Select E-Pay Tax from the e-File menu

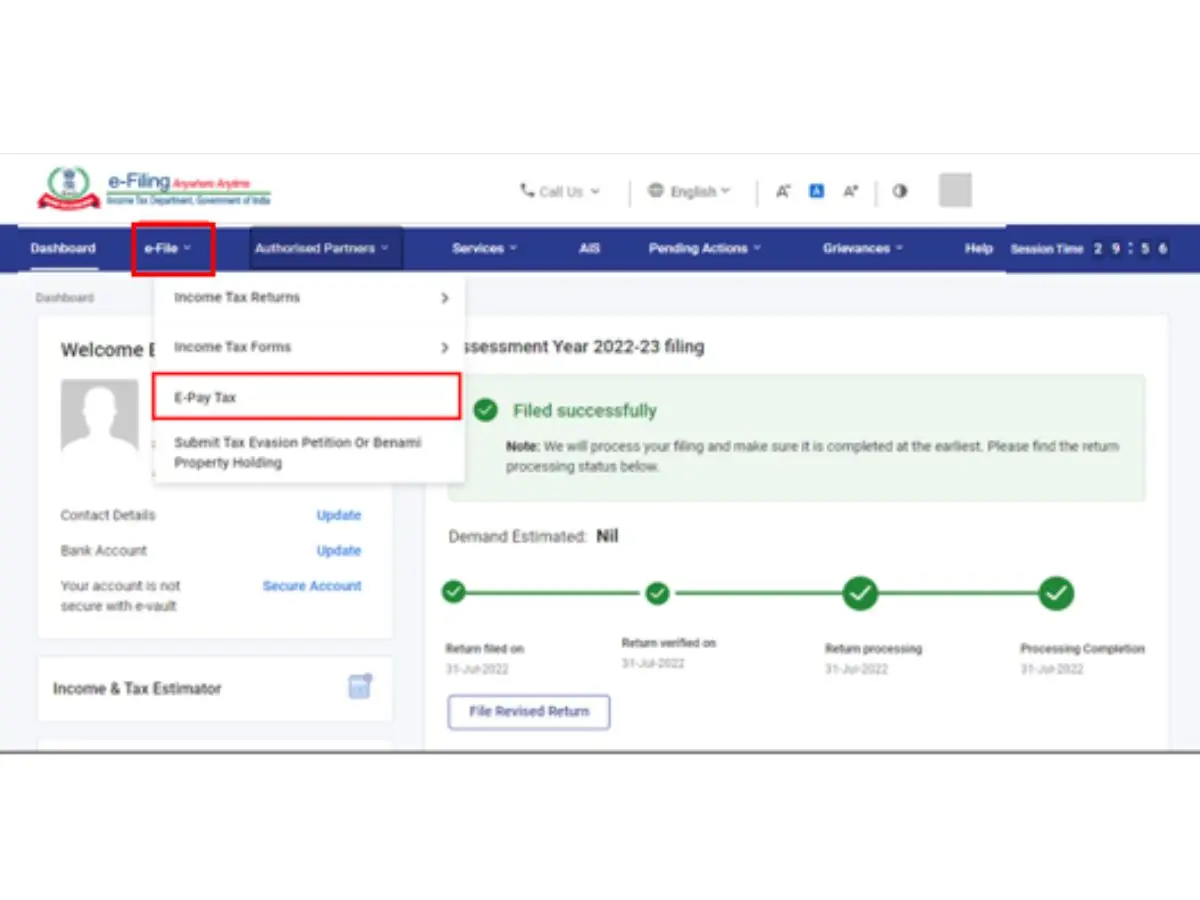point(204,396)
